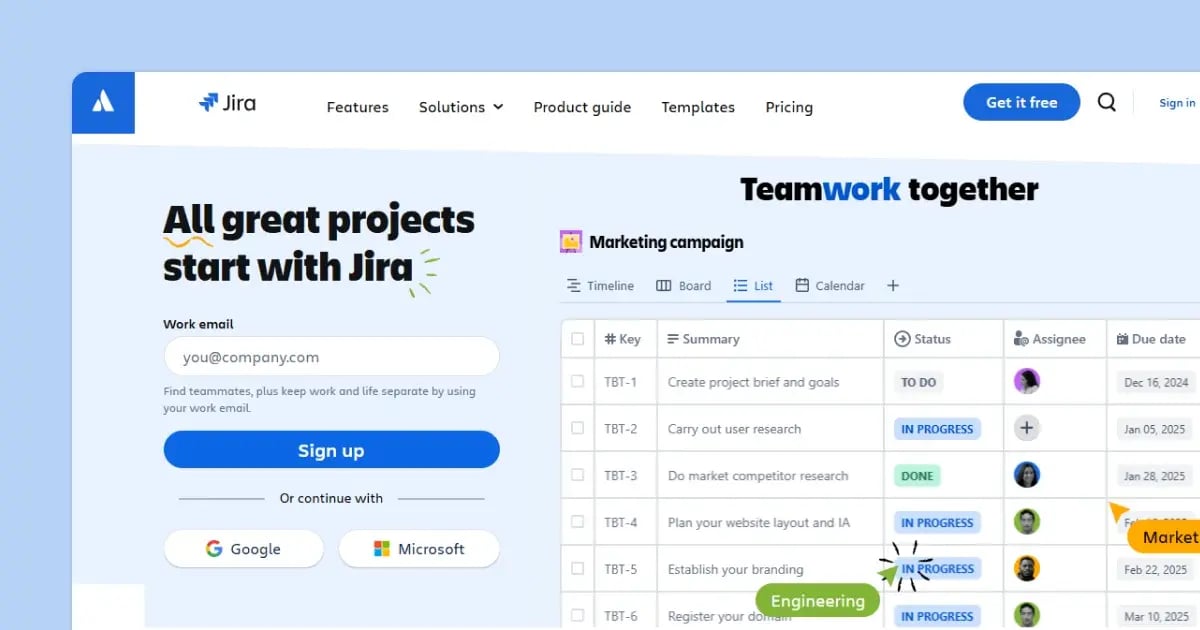
Task: Open TBT-2 IN PROGRESS status dropdown
Action: 937,429
